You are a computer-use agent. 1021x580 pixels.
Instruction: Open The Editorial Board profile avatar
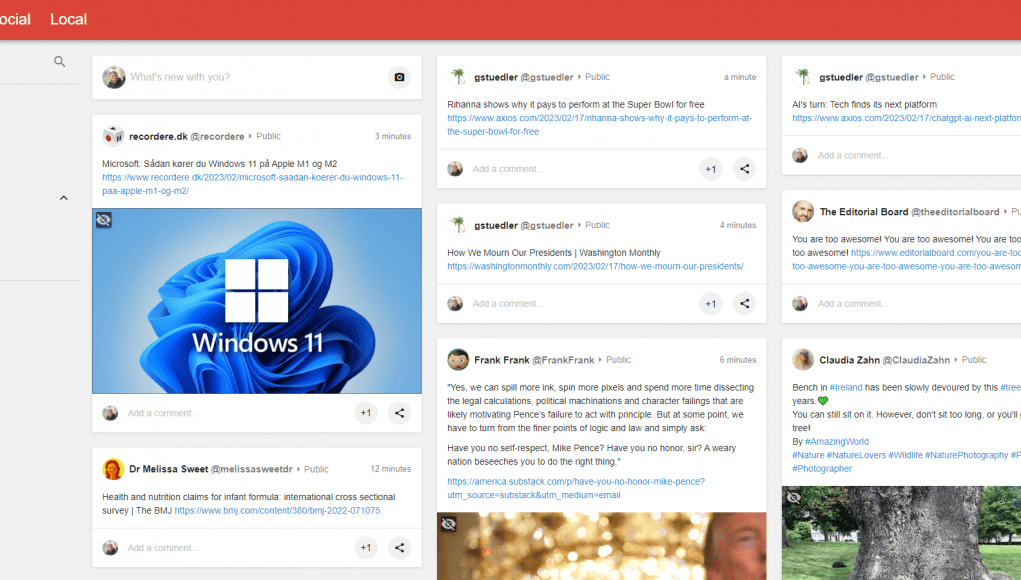pyautogui.click(x=803, y=212)
